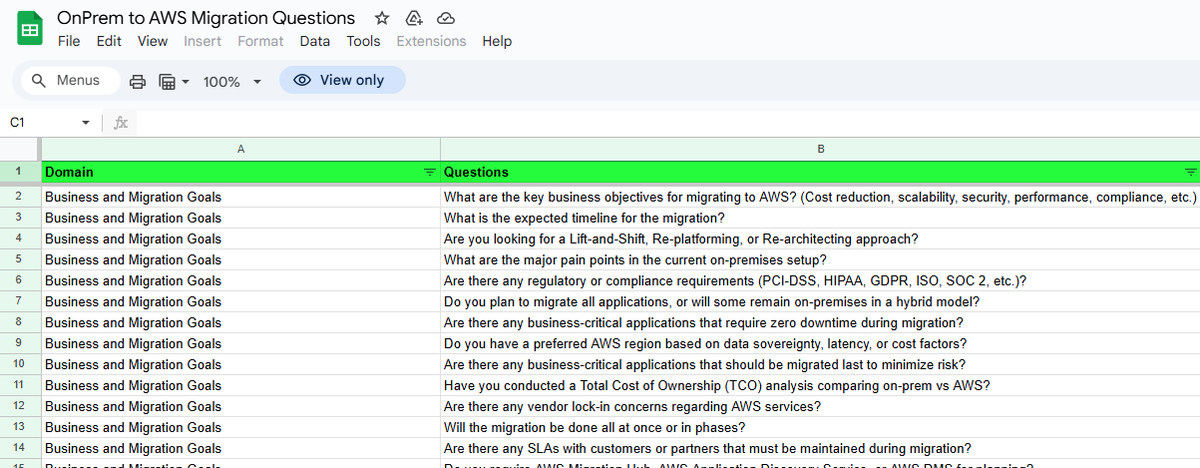Expand the filter views dropdown arrow
This screenshot has width=1200, height=468.
tap(185, 81)
